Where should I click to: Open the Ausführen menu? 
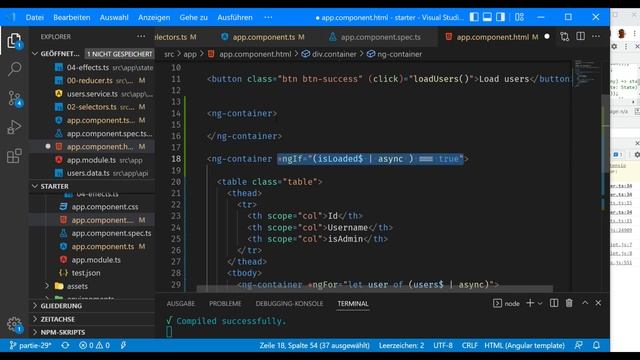[x=235, y=18]
